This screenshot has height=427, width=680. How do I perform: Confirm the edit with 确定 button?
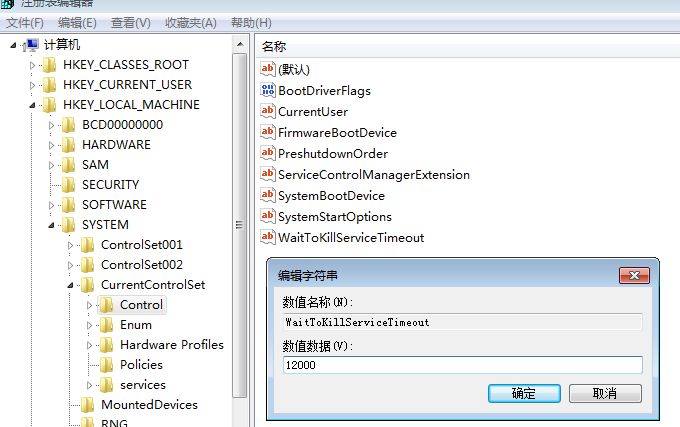click(x=523, y=393)
